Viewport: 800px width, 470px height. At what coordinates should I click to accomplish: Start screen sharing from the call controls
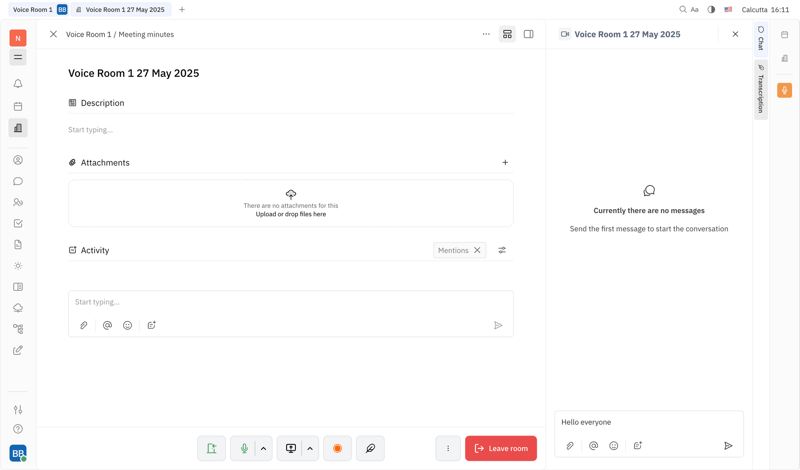pos(290,448)
